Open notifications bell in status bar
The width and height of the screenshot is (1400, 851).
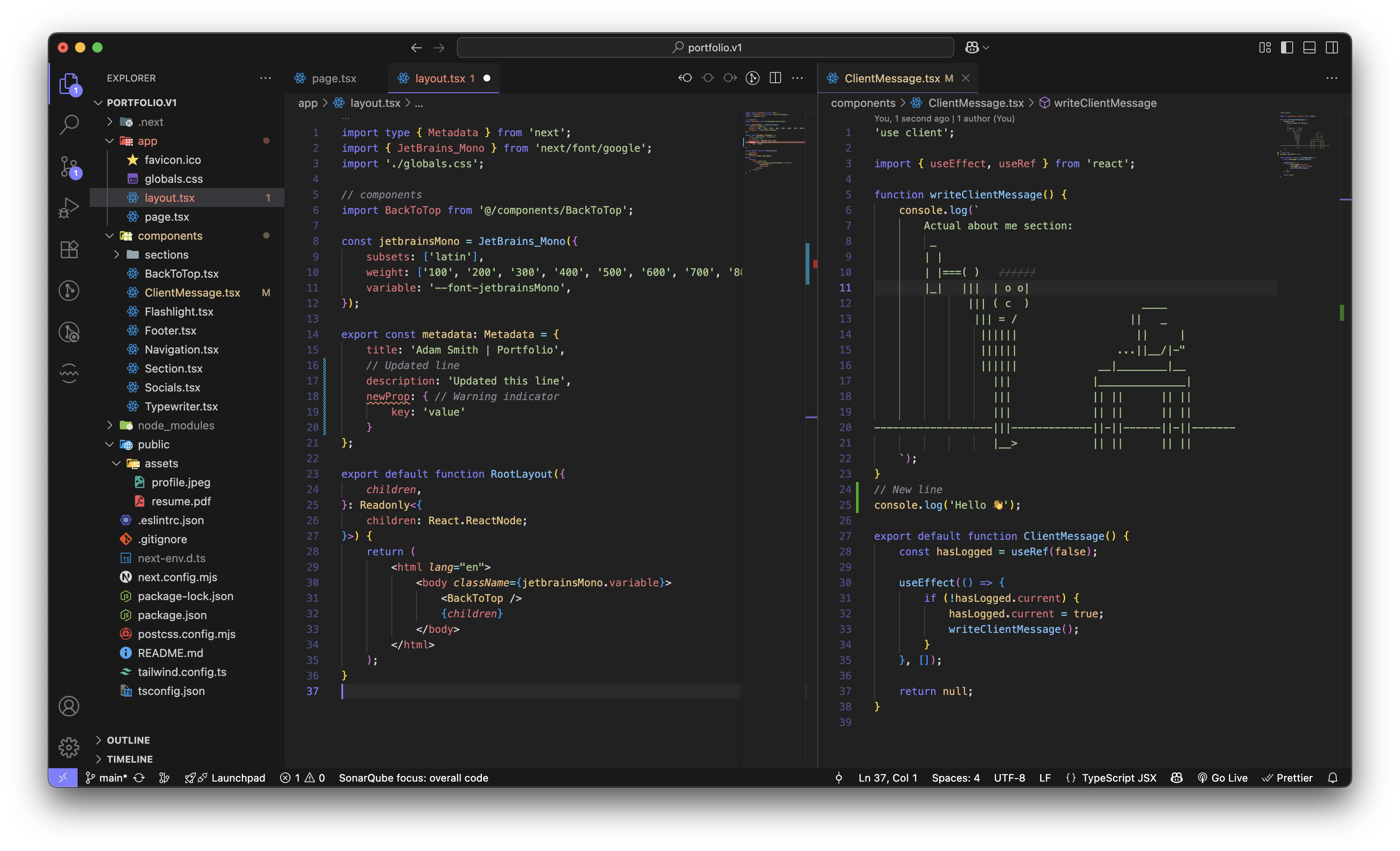tap(1332, 778)
